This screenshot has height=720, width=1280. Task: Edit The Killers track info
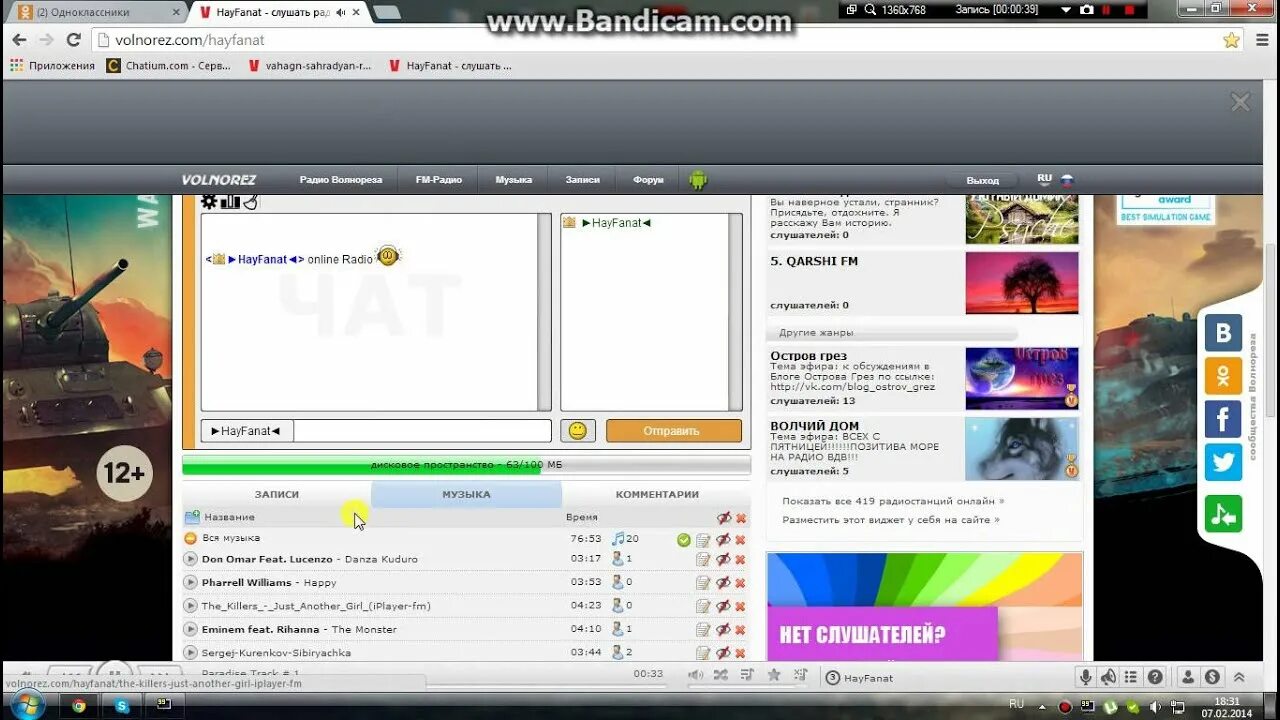pos(703,606)
